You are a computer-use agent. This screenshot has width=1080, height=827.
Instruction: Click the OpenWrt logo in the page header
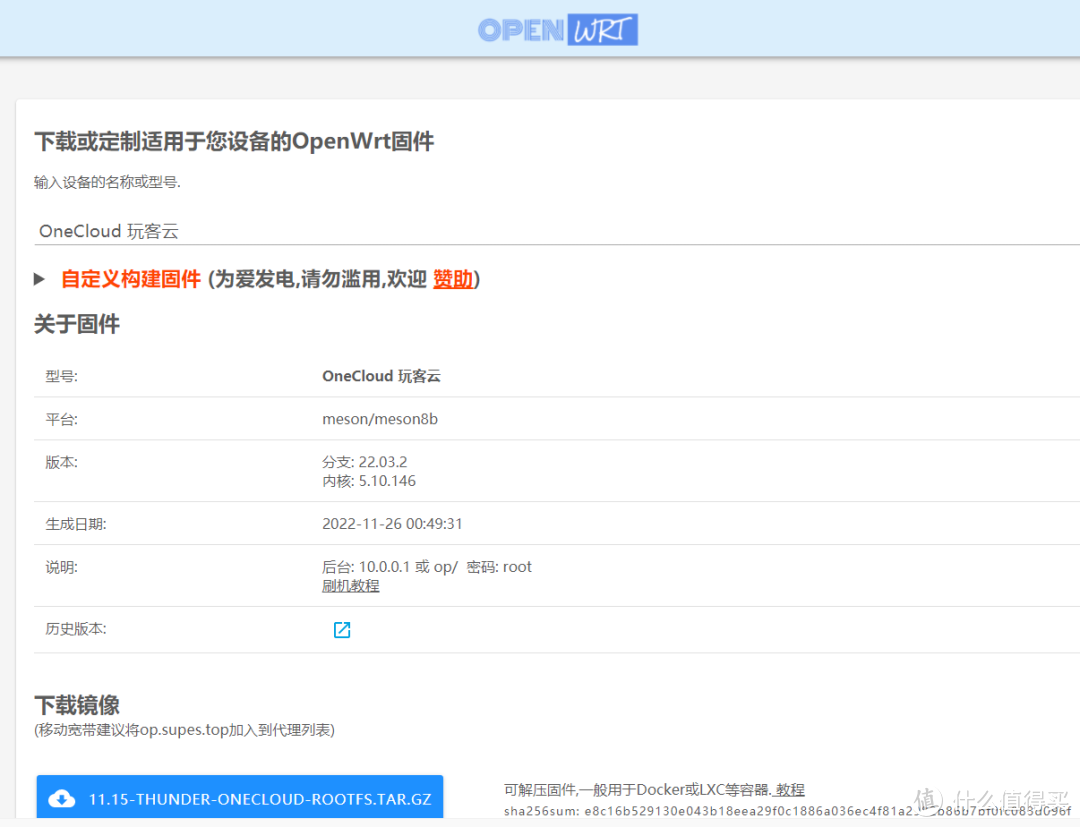pos(557,30)
